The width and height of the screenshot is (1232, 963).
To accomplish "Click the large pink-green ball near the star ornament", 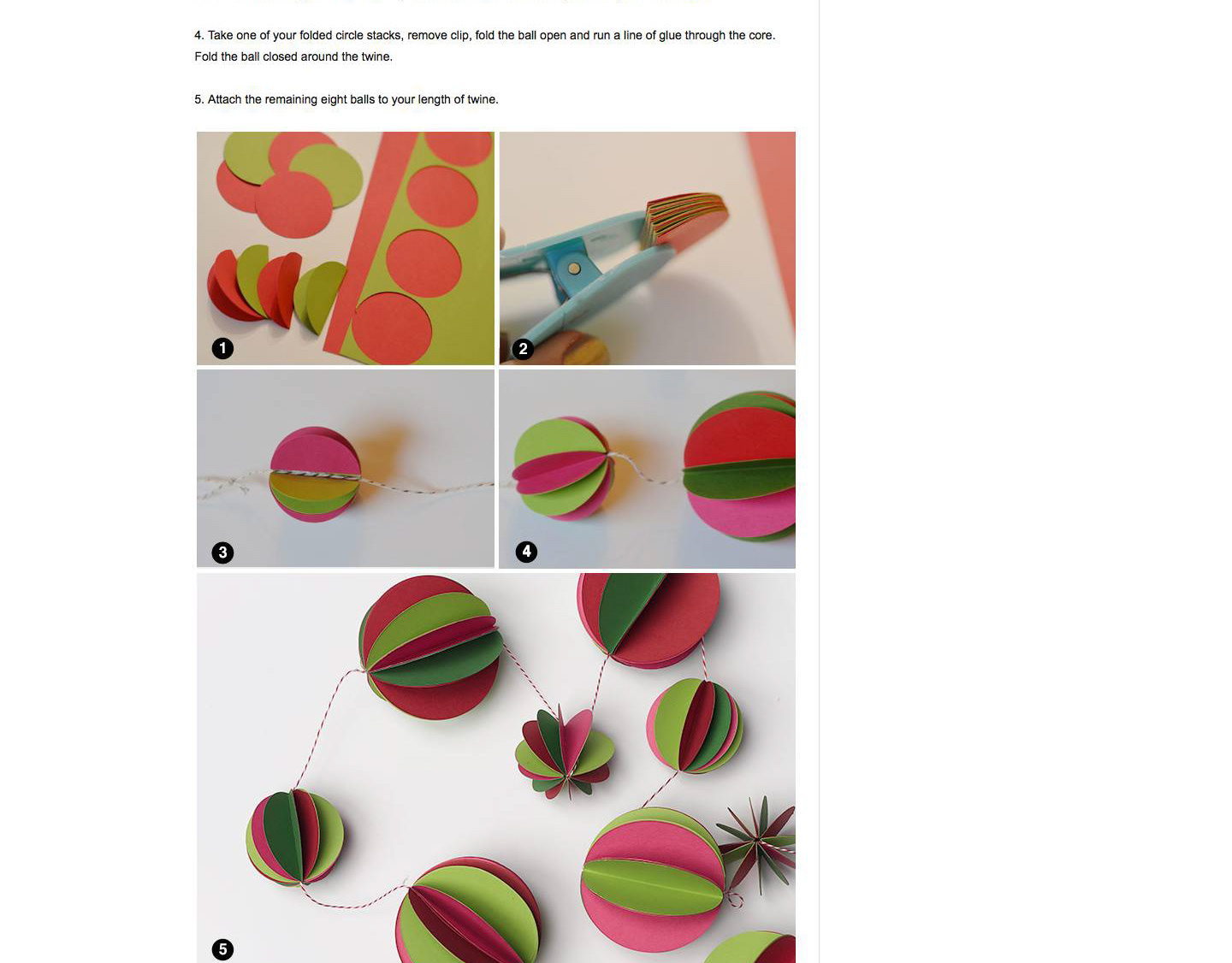I will (x=652, y=878).
